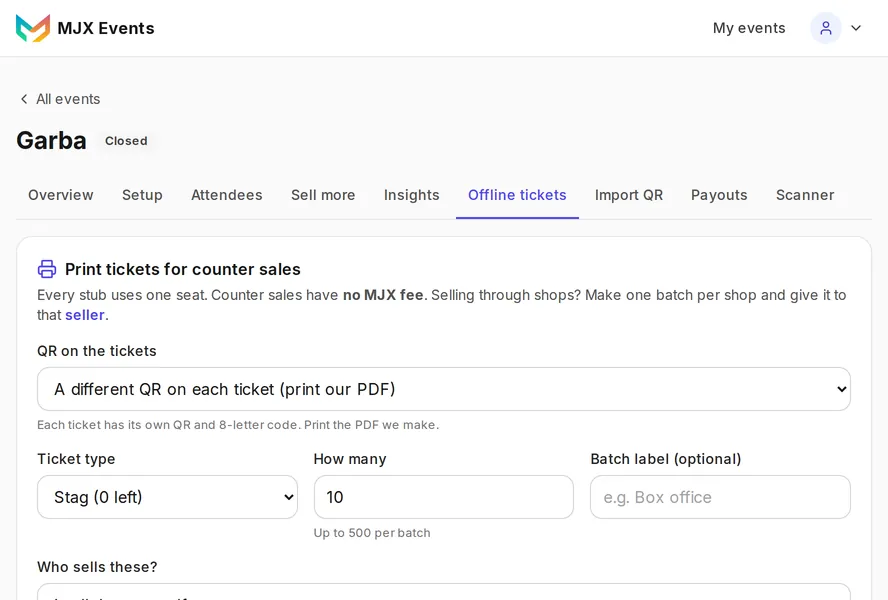The image size is (888, 600).
Task: Click the MJX Events logo icon
Action: pos(33,28)
